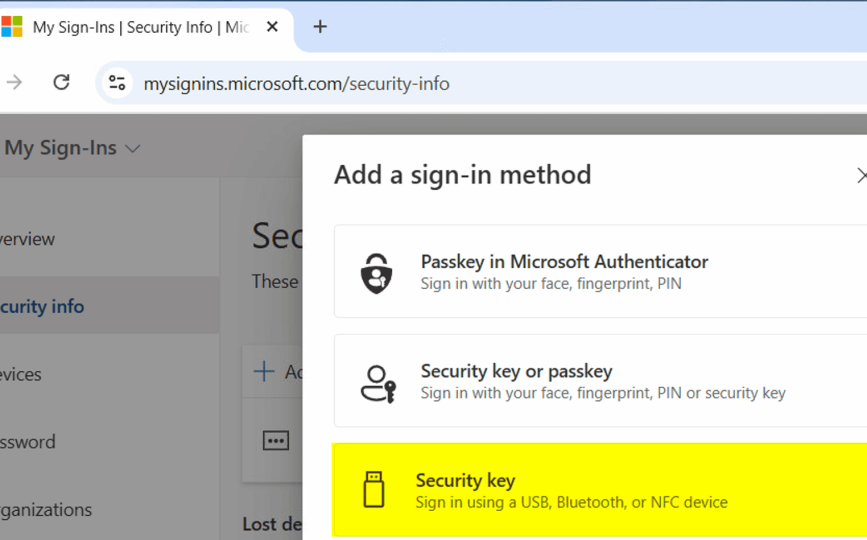This screenshot has height=540, width=867.
Task: Click the Lost device link below the list
Action: pos(272,523)
